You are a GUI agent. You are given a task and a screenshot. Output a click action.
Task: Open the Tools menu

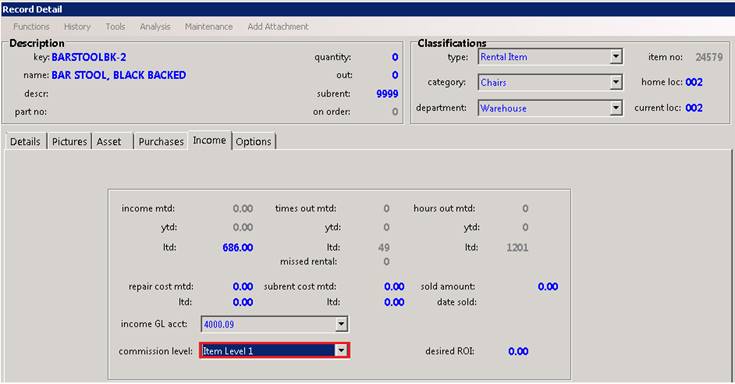[x=115, y=27]
